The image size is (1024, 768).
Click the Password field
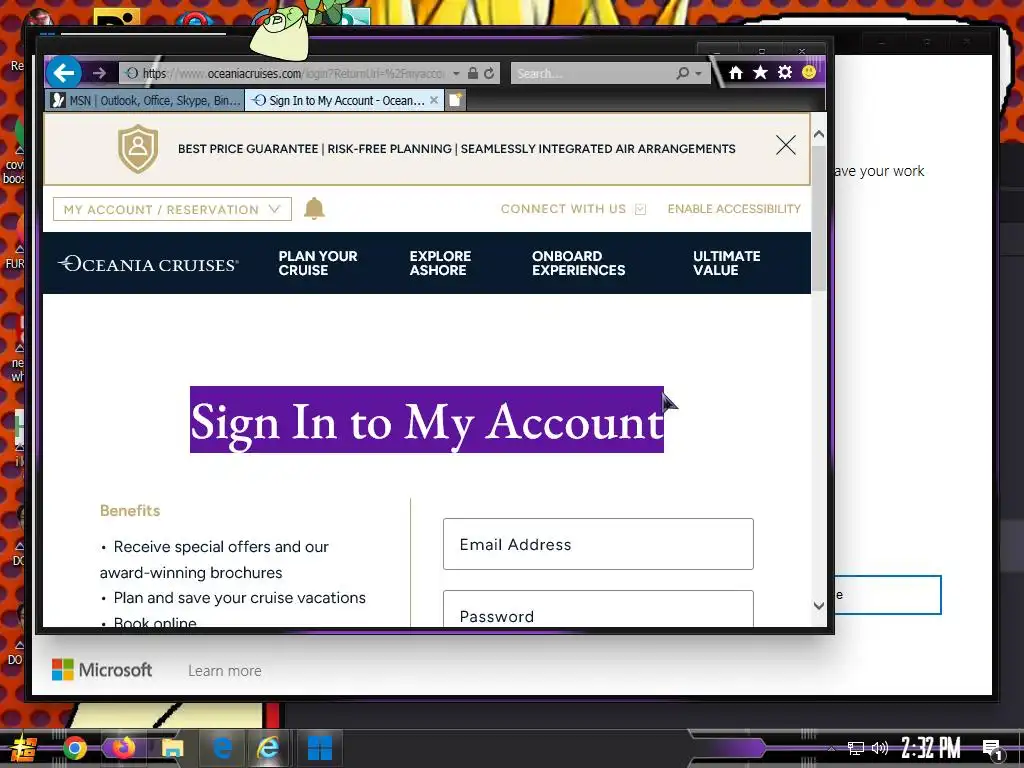tap(598, 609)
